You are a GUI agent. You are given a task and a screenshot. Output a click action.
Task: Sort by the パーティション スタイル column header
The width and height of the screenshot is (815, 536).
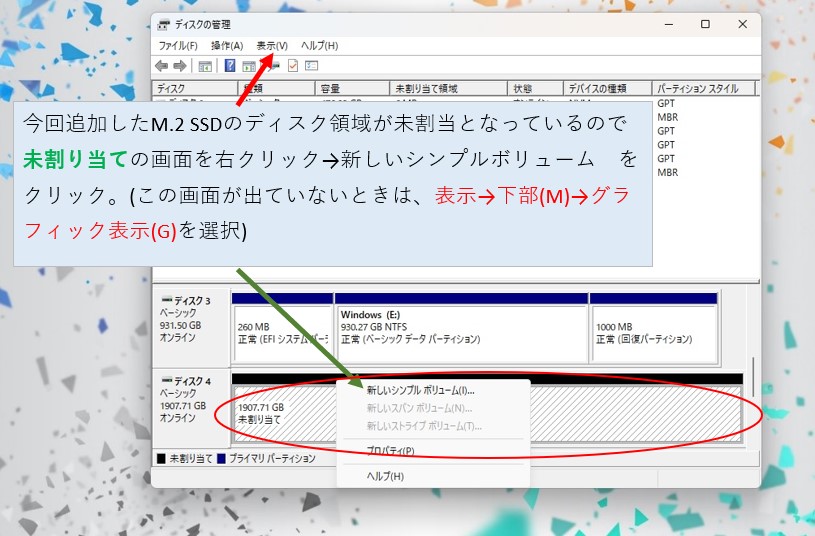[x=700, y=89]
